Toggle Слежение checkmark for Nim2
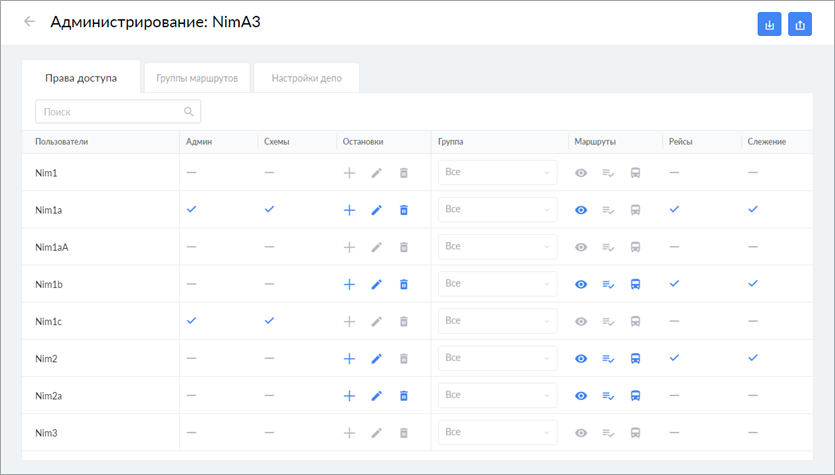The width and height of the screenshot is (835, 475). point(753,357)
